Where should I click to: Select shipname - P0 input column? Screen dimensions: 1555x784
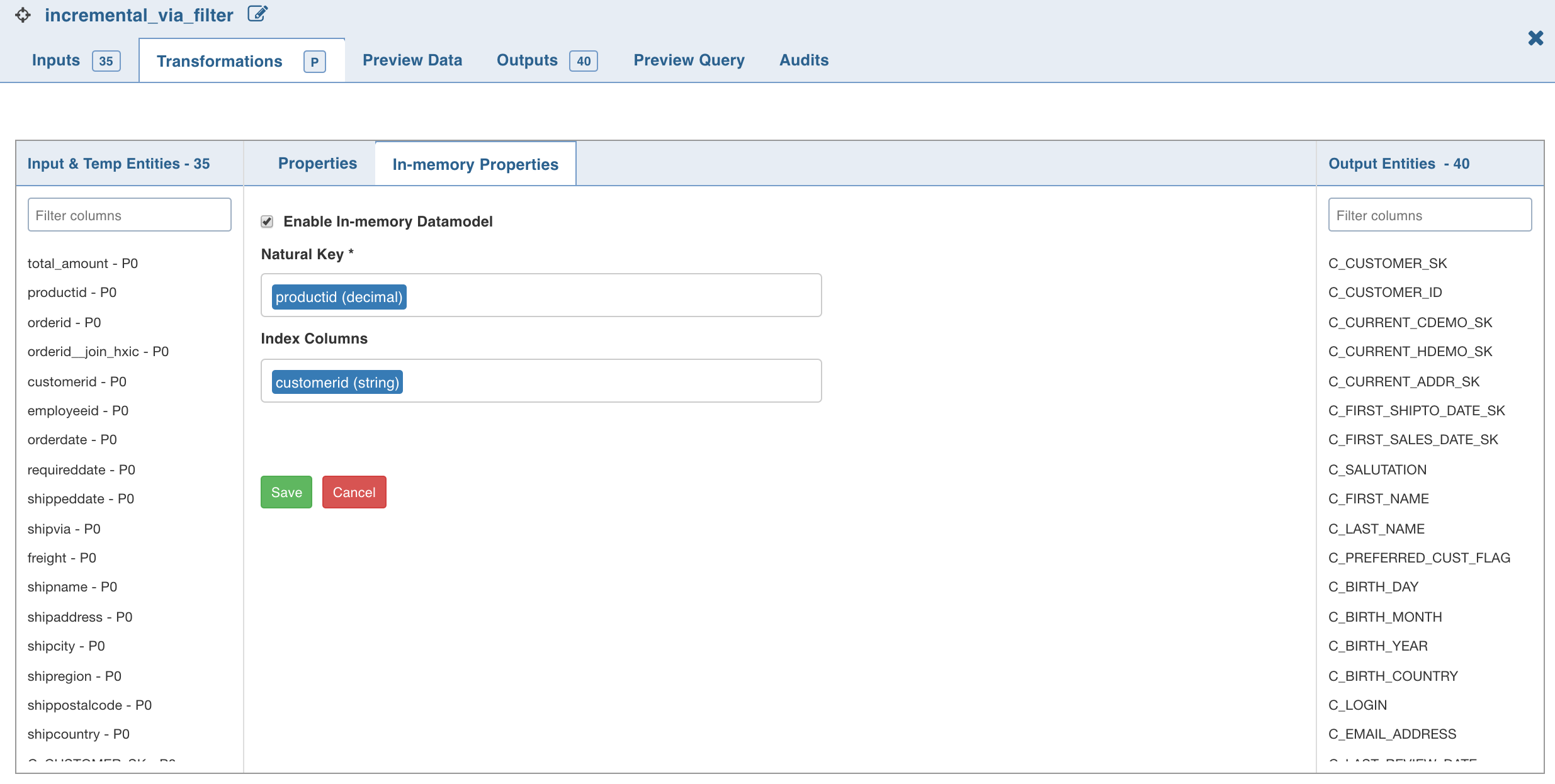[72, 587]
